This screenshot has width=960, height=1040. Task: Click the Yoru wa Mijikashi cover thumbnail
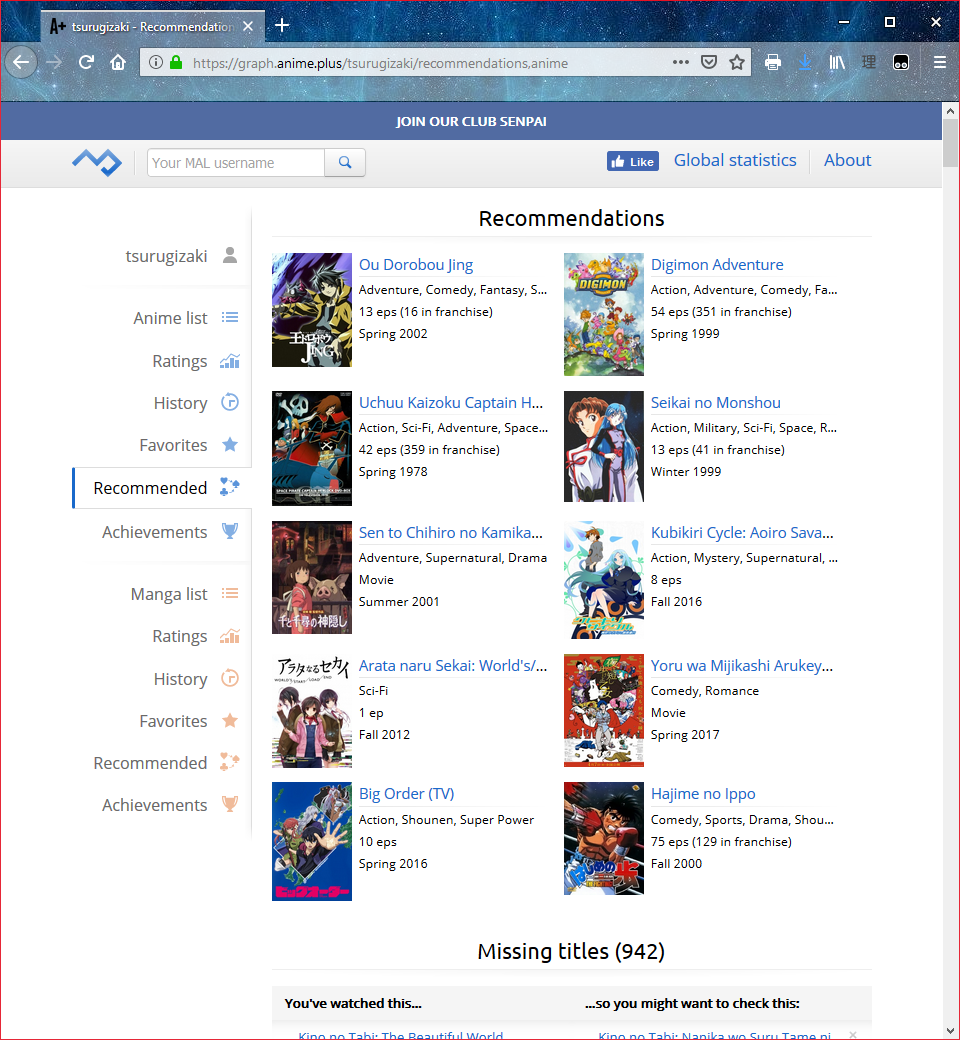(604, 710)
